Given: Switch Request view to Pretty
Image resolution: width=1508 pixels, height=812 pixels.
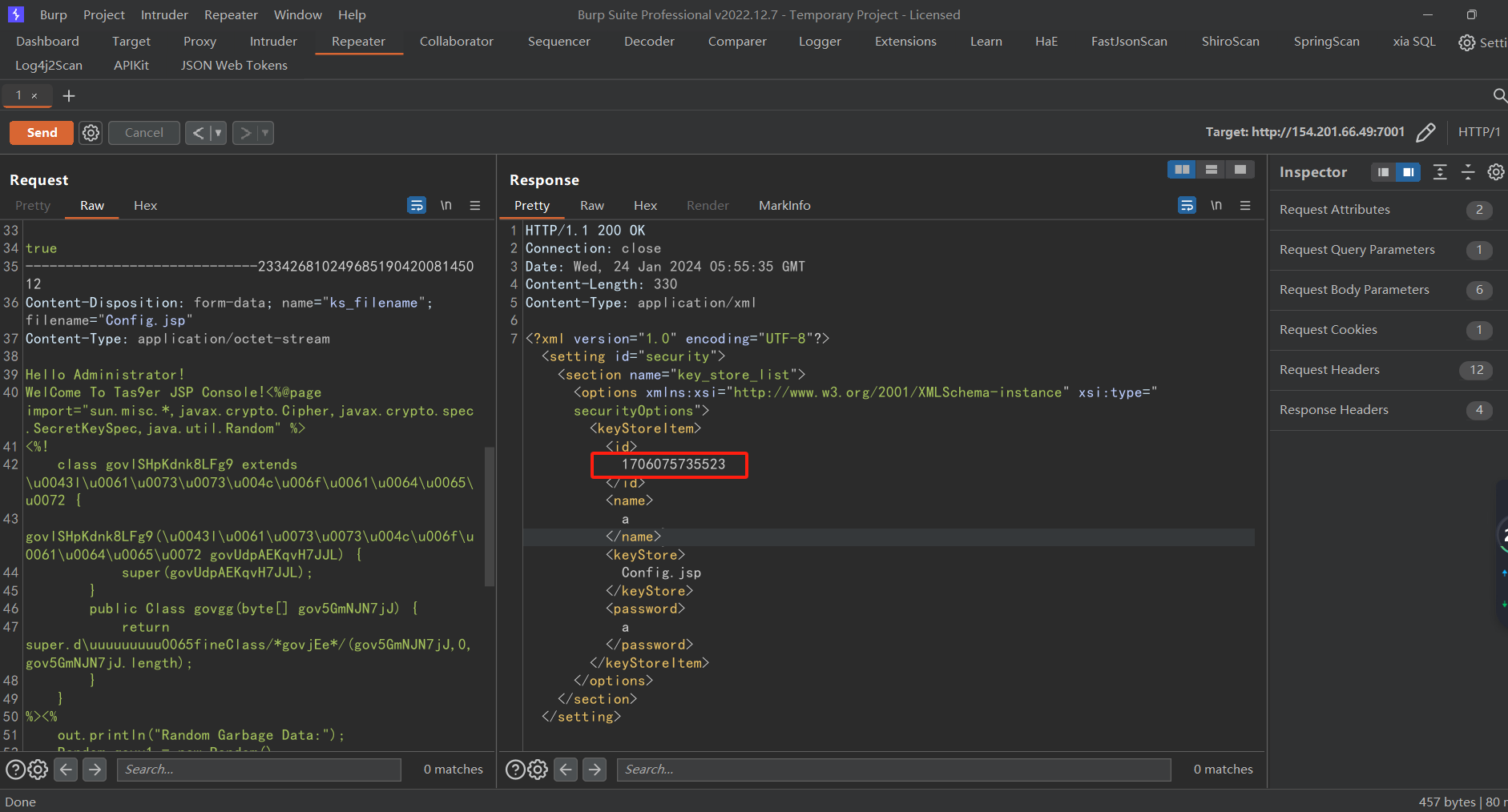Looking at the screenshot, I should pos(33,206).
